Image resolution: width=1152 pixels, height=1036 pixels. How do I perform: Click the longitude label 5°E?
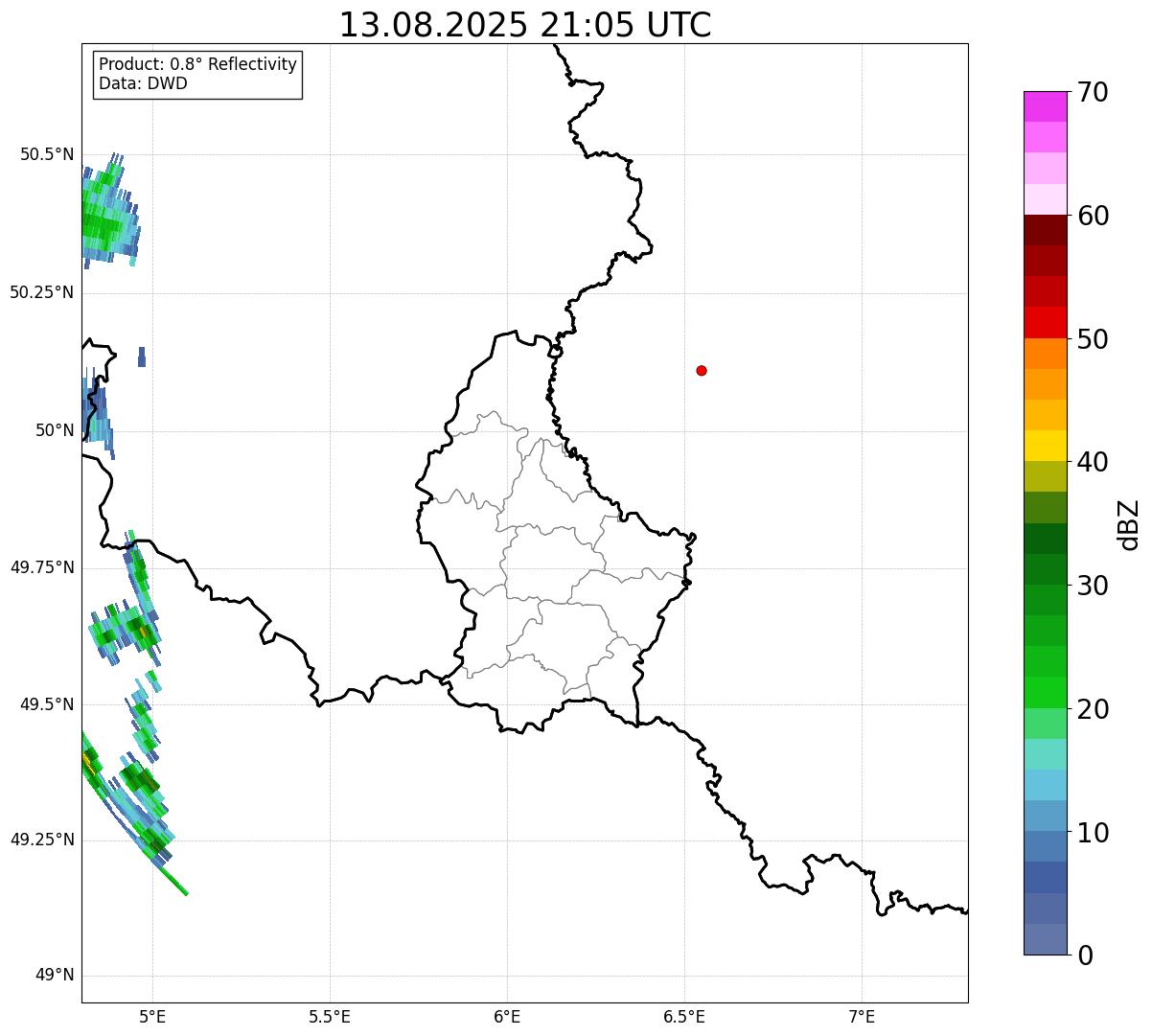click(x=152, y=1016)
